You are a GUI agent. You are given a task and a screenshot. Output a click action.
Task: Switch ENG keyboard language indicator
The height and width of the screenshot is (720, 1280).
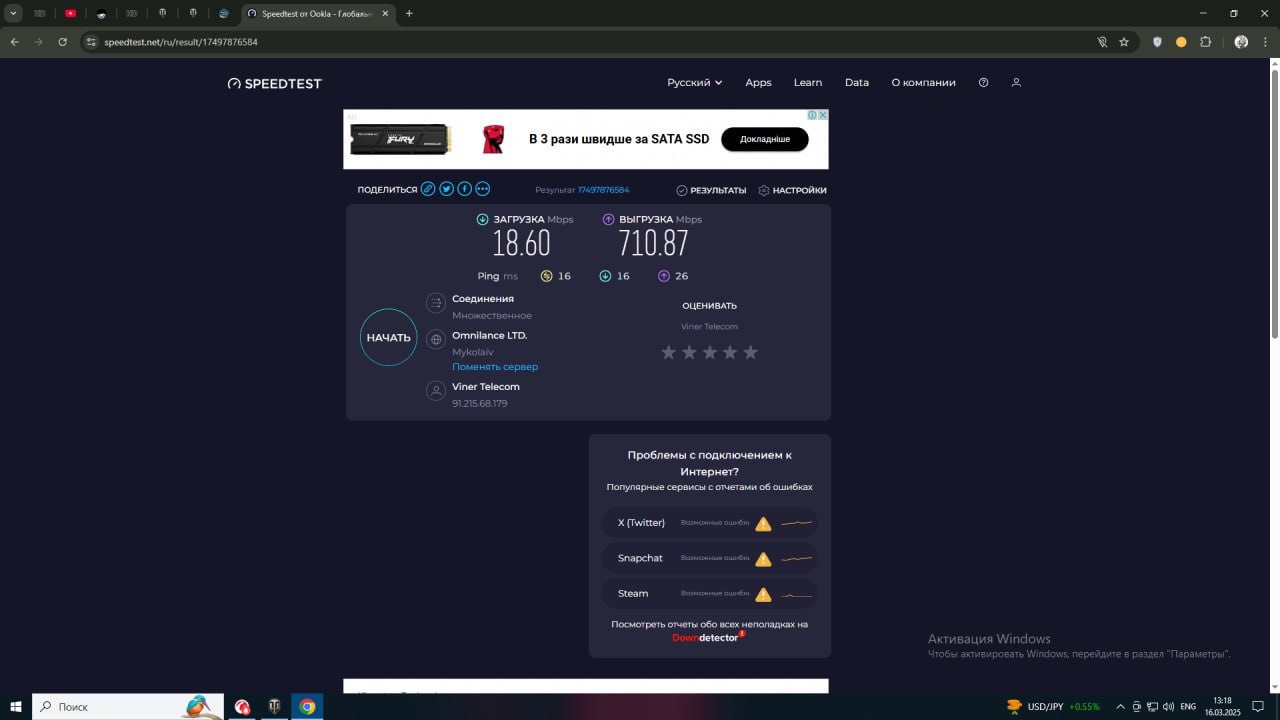(1188, 707)
